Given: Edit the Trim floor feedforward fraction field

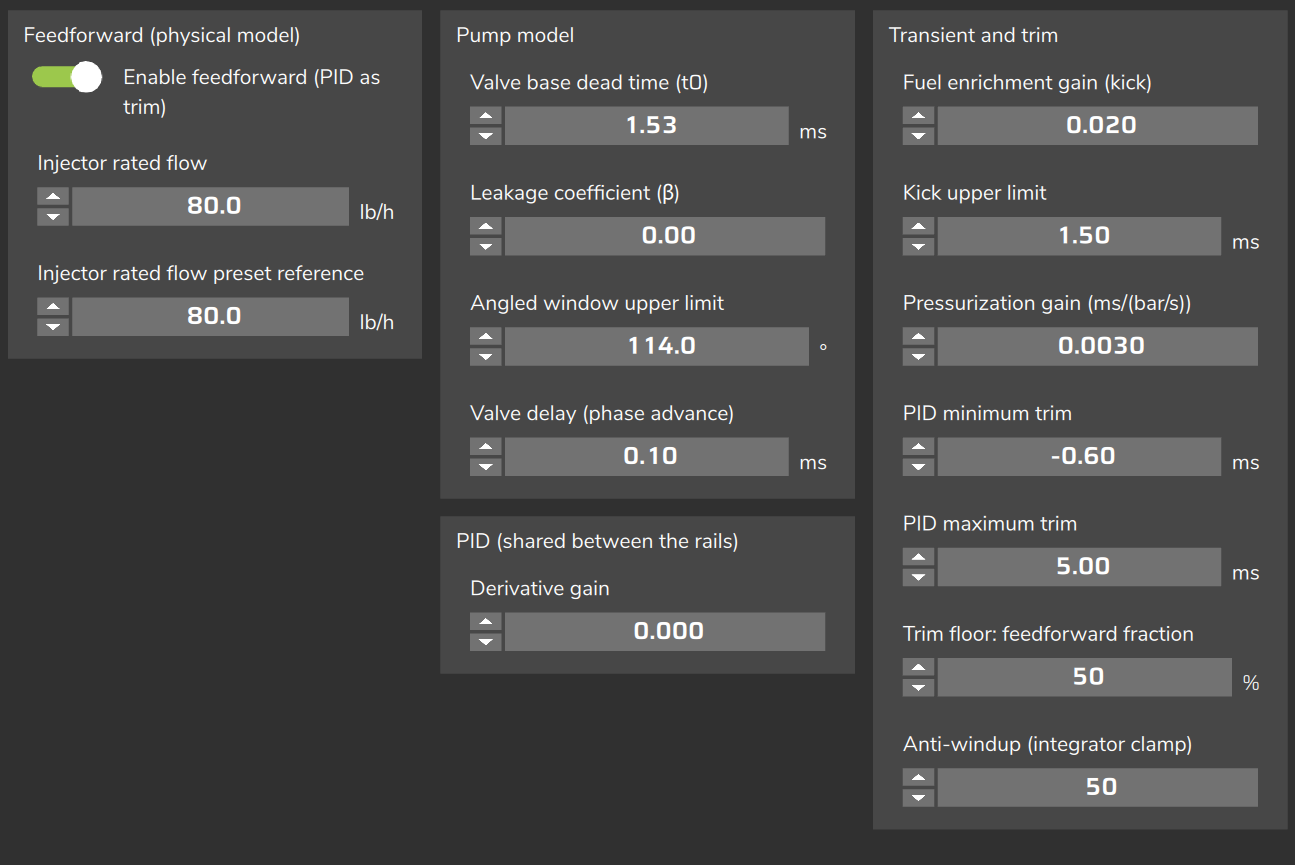Looking at the screenshot, I should coord(1085,676).
